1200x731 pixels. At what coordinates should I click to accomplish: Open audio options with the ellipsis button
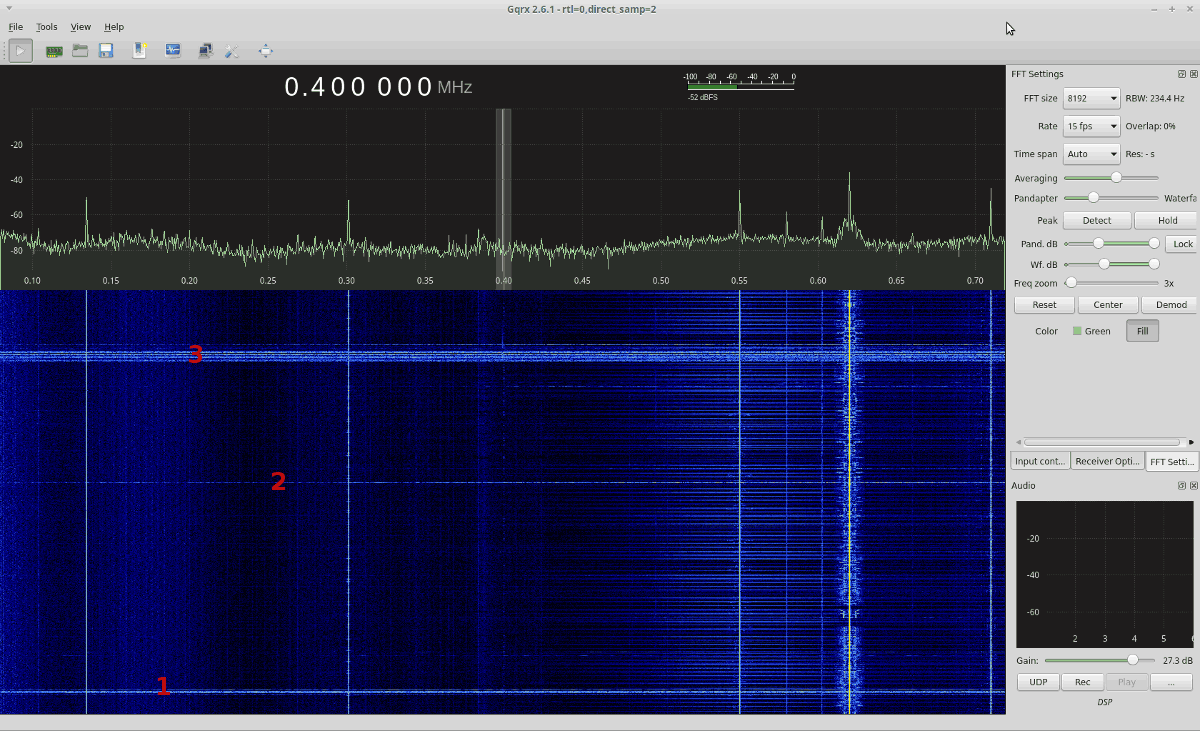[x=1170, y=682]
